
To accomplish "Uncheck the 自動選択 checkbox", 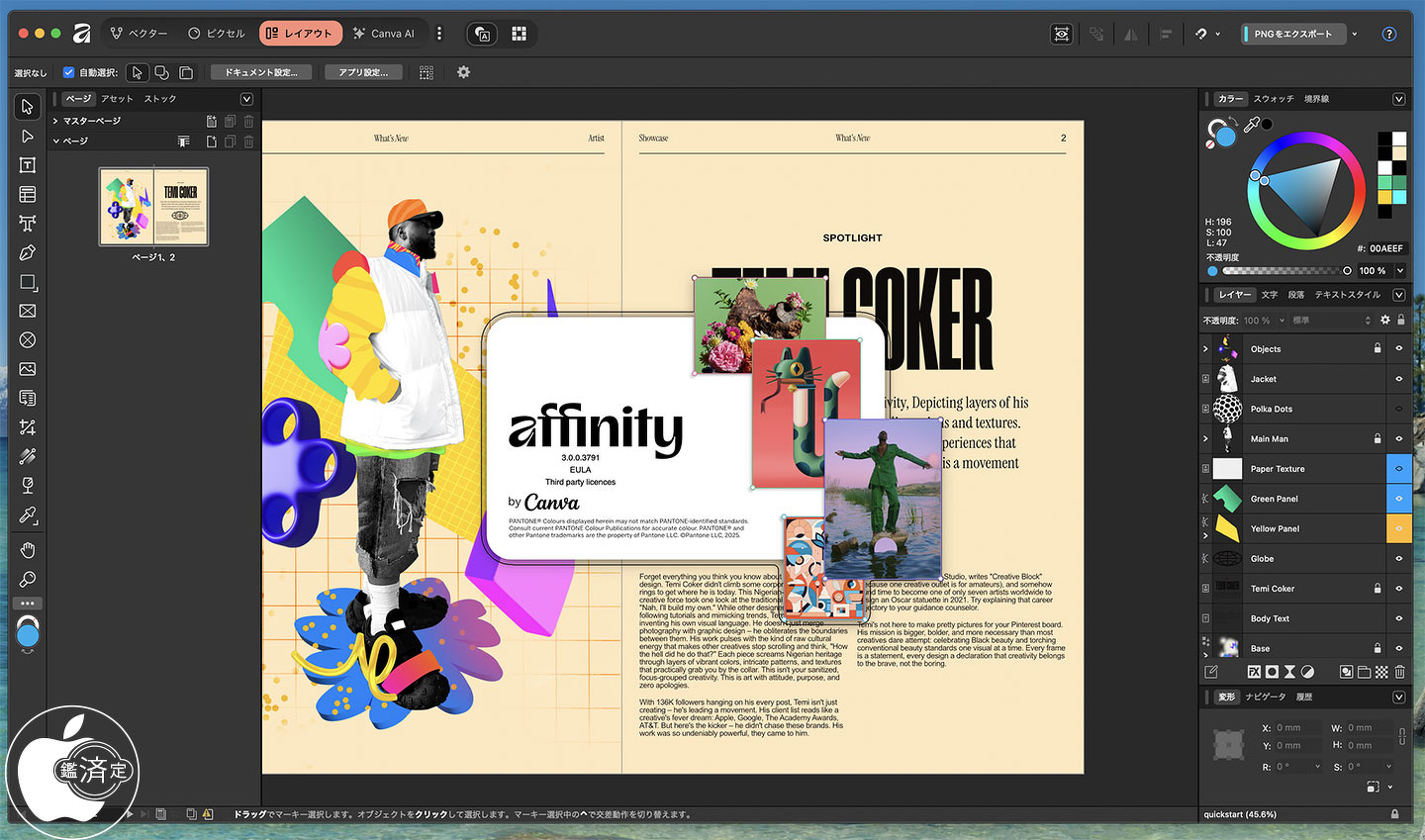I will pos(68,72).
